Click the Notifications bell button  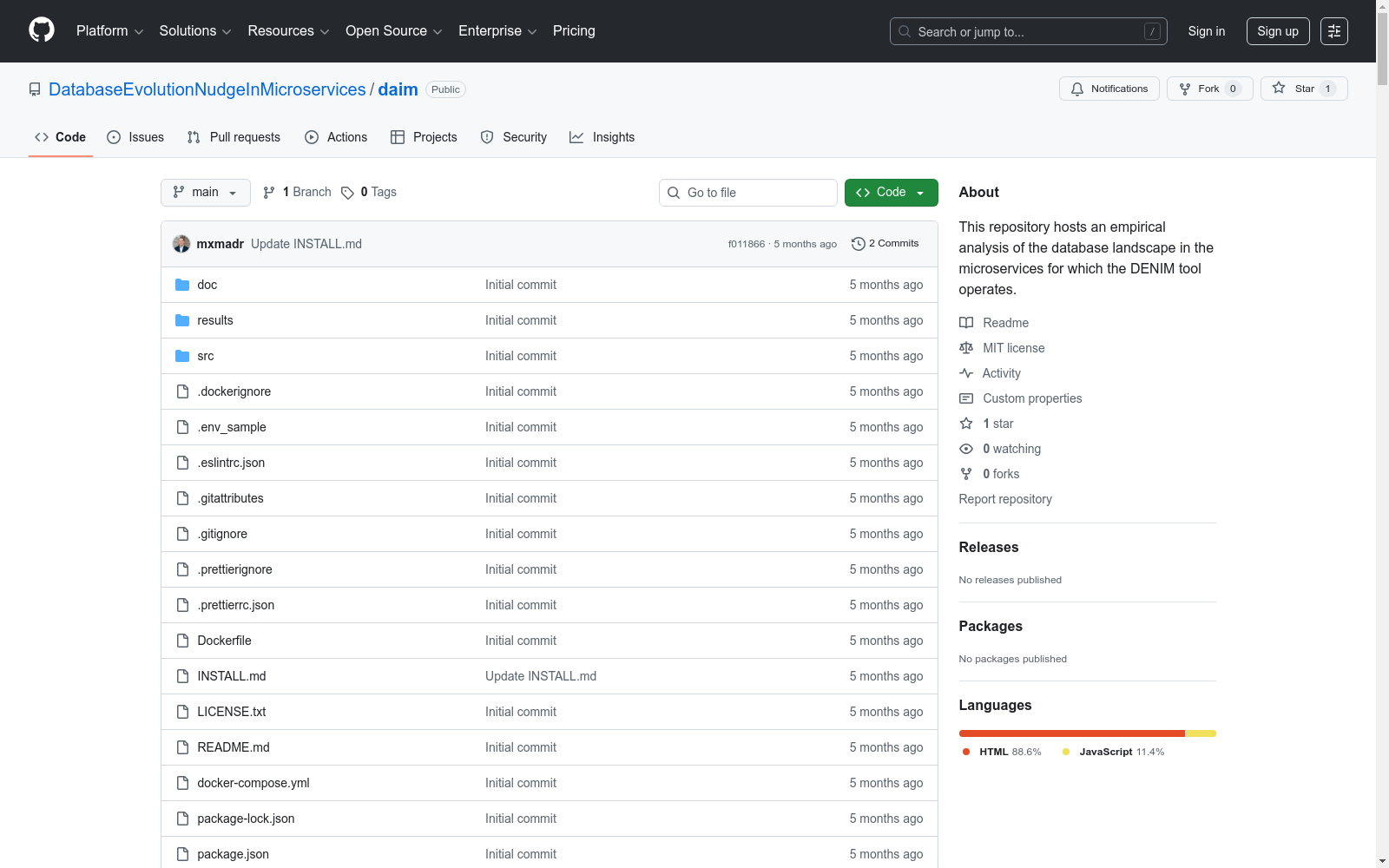click(x=1109, y=89)
